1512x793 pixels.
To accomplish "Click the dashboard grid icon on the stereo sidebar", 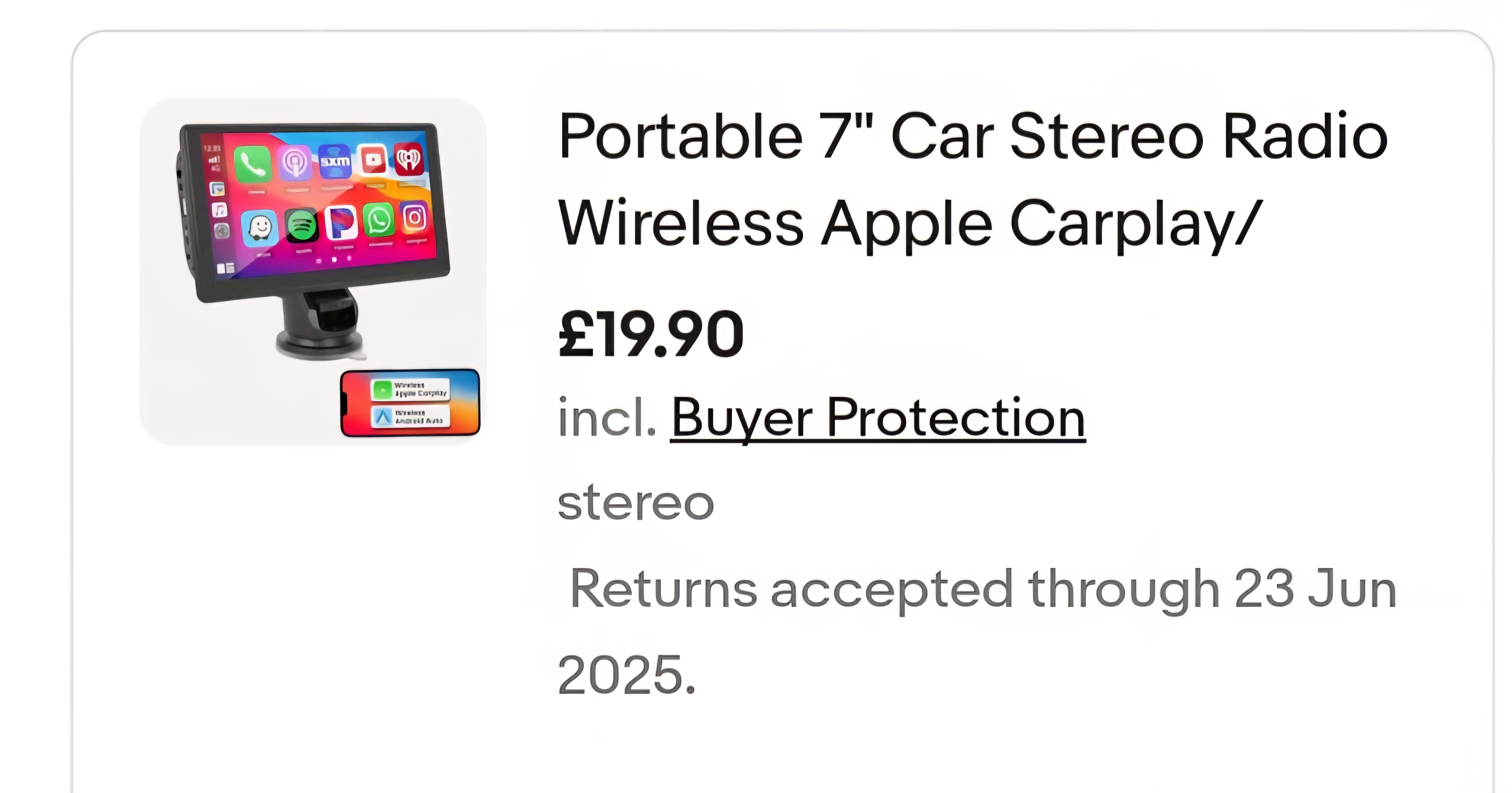I will (225, 268).
